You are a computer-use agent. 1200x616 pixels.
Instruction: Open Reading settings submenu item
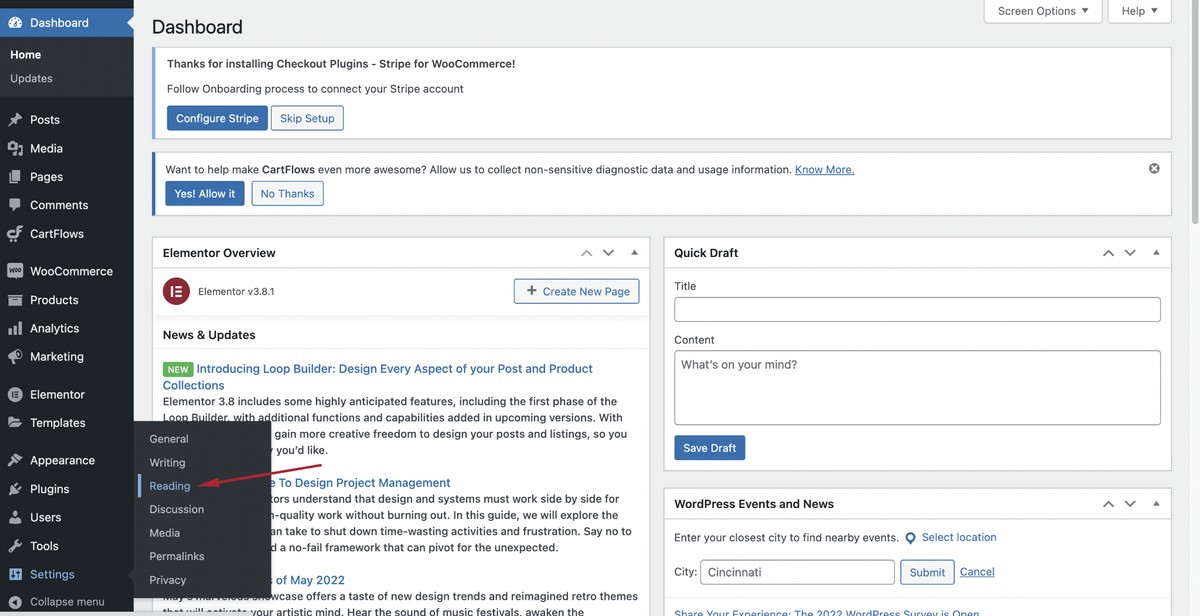(170, 486)
